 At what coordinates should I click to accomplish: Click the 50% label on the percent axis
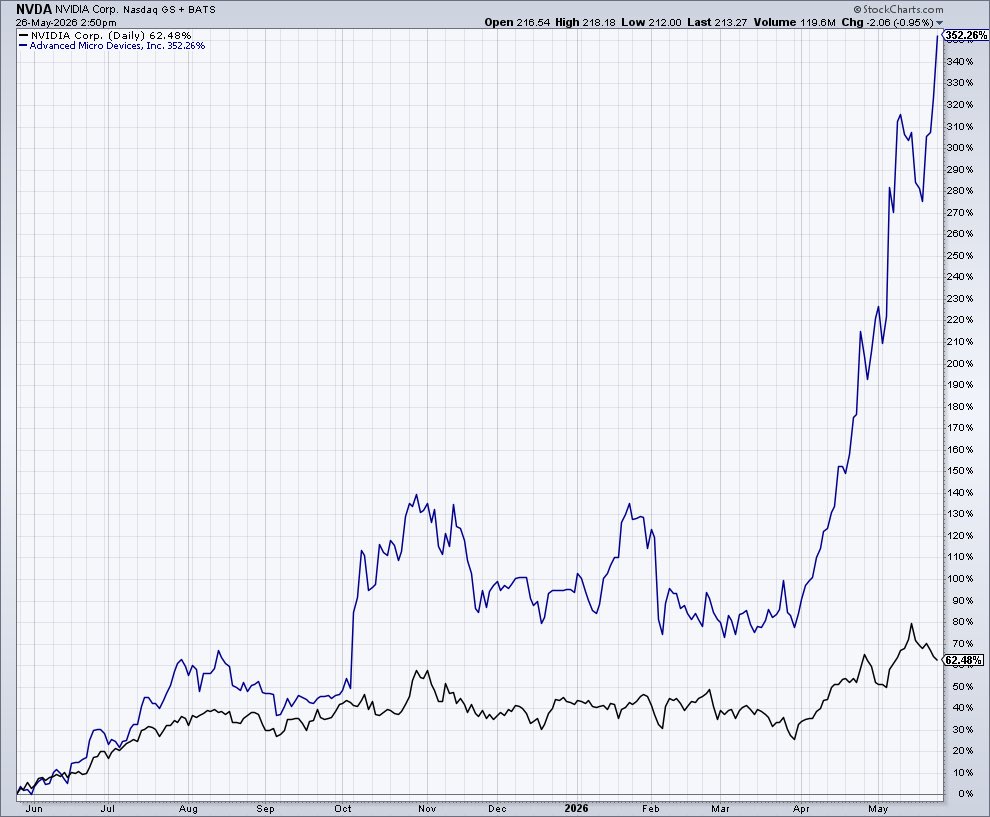(x=963, y=686)
